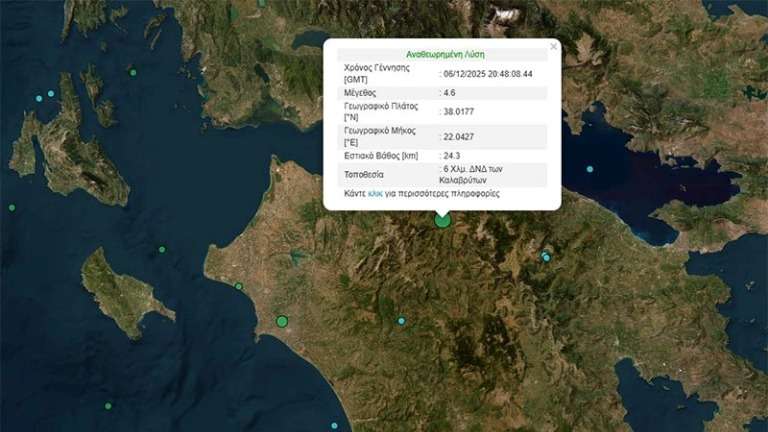Click the magnitude value 4.6
The height and width of the screenshot is (432, 768).
point(449,93)
